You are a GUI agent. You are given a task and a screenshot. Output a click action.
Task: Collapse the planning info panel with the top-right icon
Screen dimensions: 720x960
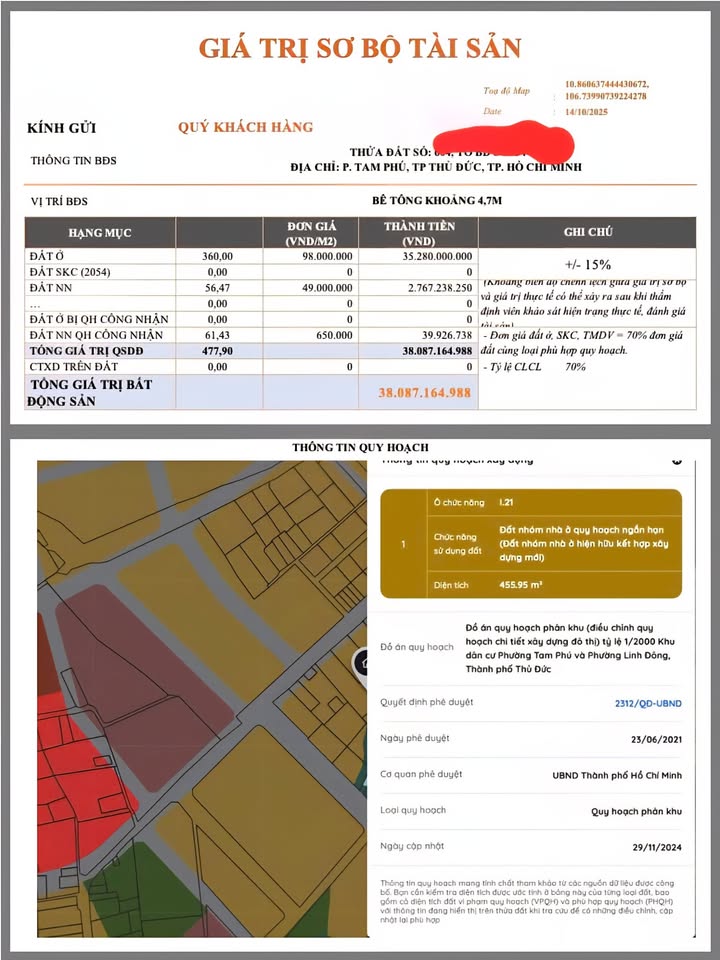click(x=676, y=461)
